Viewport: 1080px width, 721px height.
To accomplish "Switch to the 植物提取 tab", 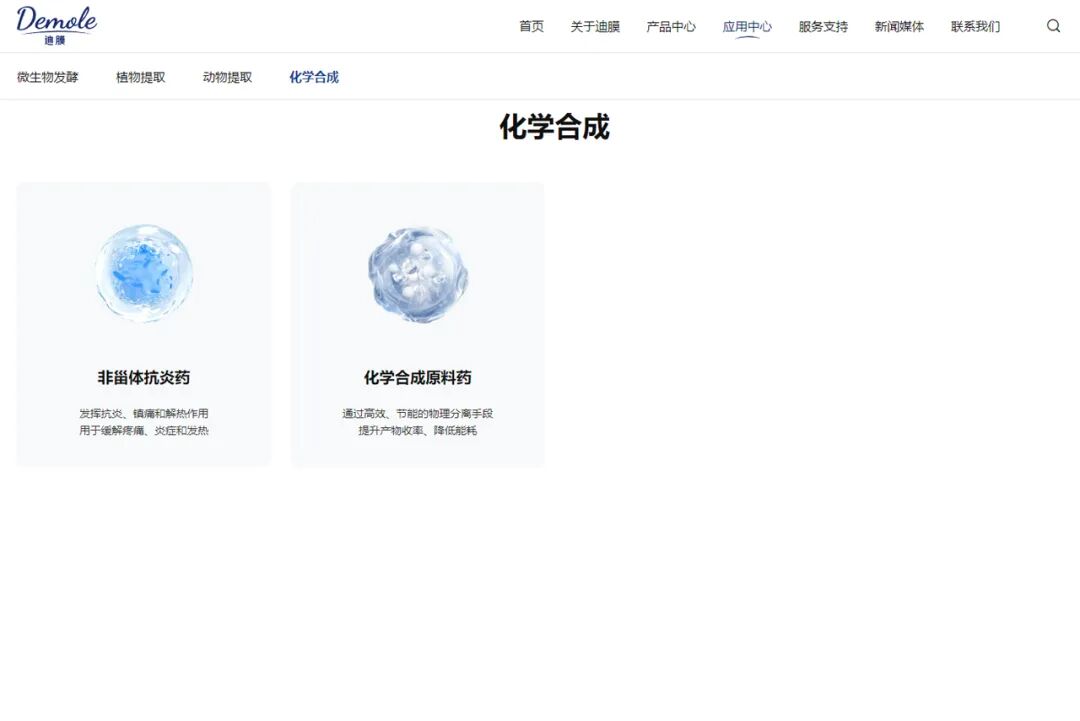I will [x=141, y=77].
